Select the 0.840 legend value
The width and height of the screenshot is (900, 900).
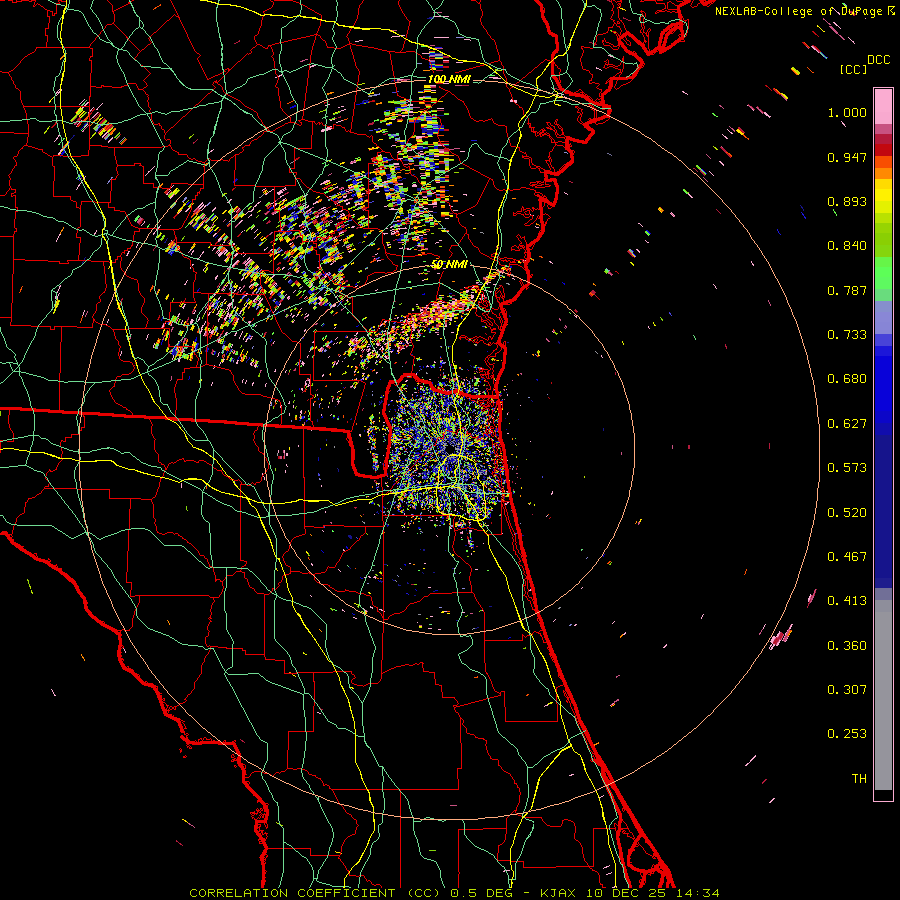click(847, 246)
